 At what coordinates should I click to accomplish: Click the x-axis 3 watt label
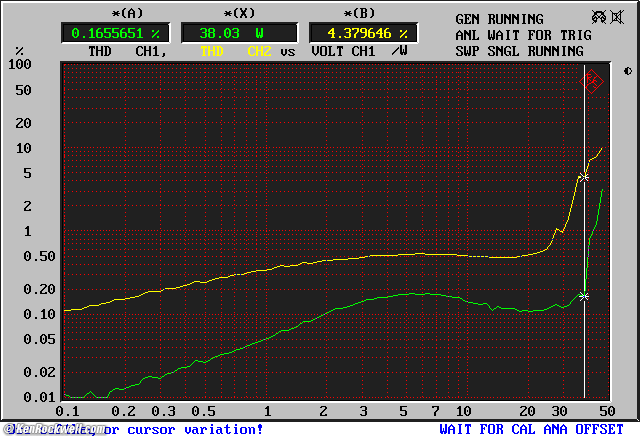(x=363, y=411)
